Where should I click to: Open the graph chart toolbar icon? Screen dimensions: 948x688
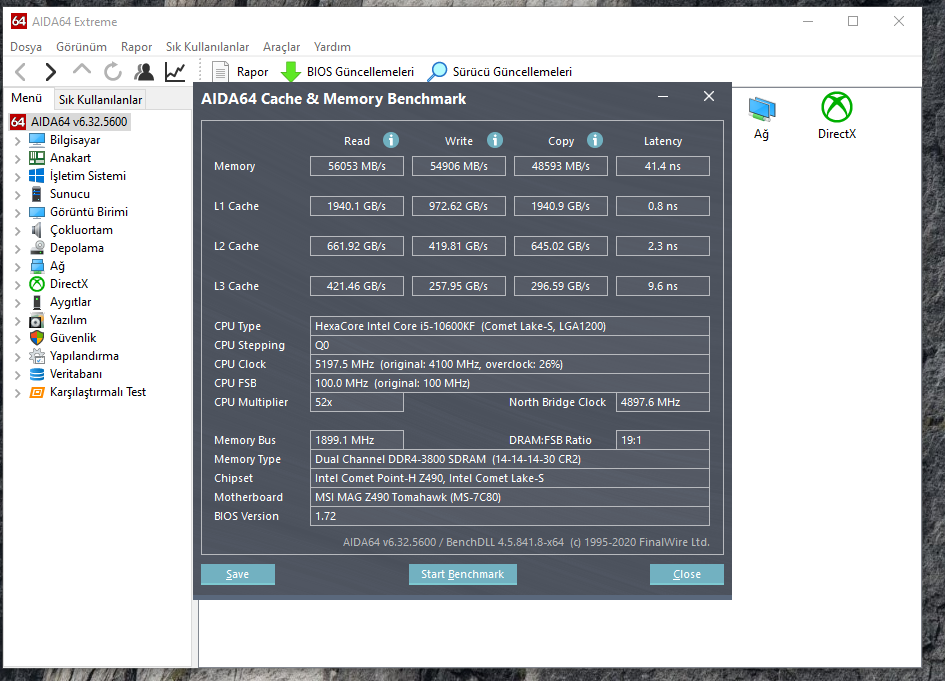click(175, 72)
